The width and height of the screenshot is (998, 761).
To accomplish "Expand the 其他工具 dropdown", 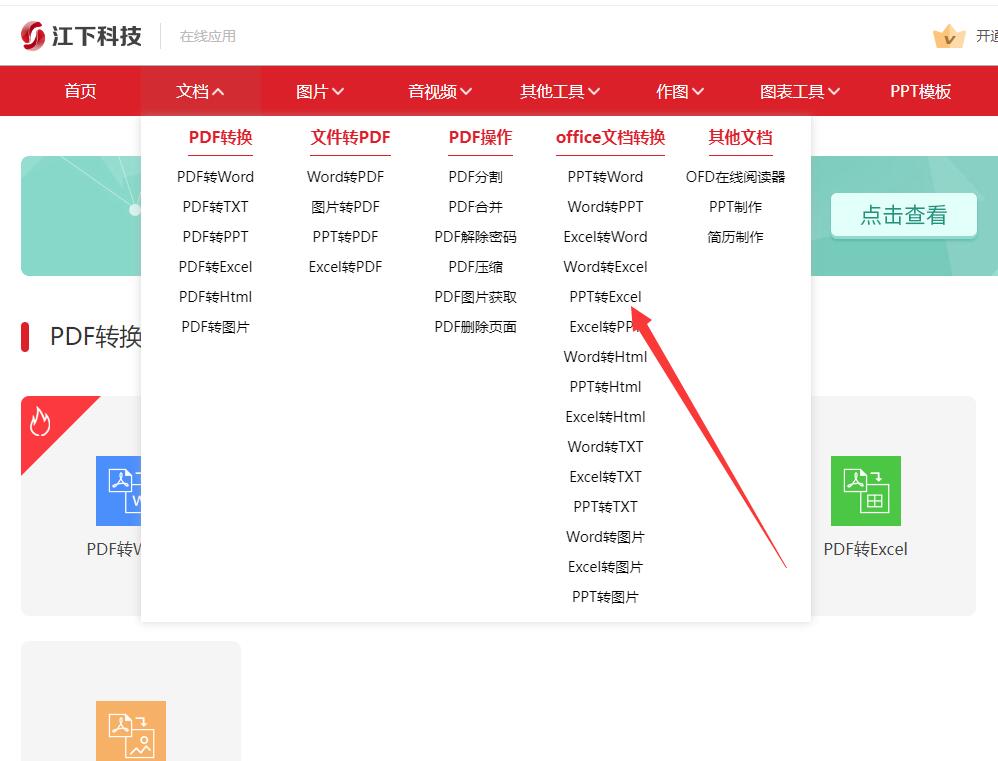I will point(558,90).
